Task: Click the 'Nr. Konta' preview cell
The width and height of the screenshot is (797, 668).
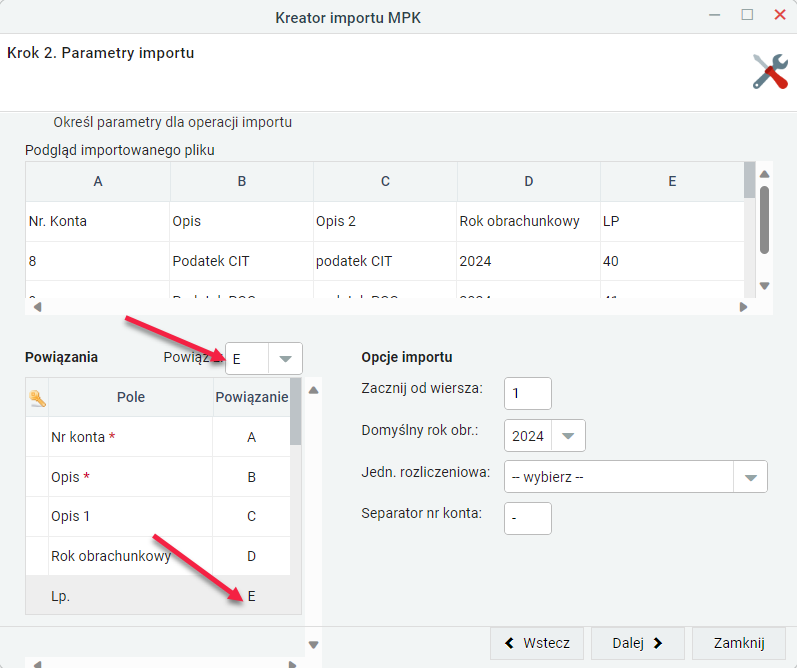Action: tap(98, 221)
